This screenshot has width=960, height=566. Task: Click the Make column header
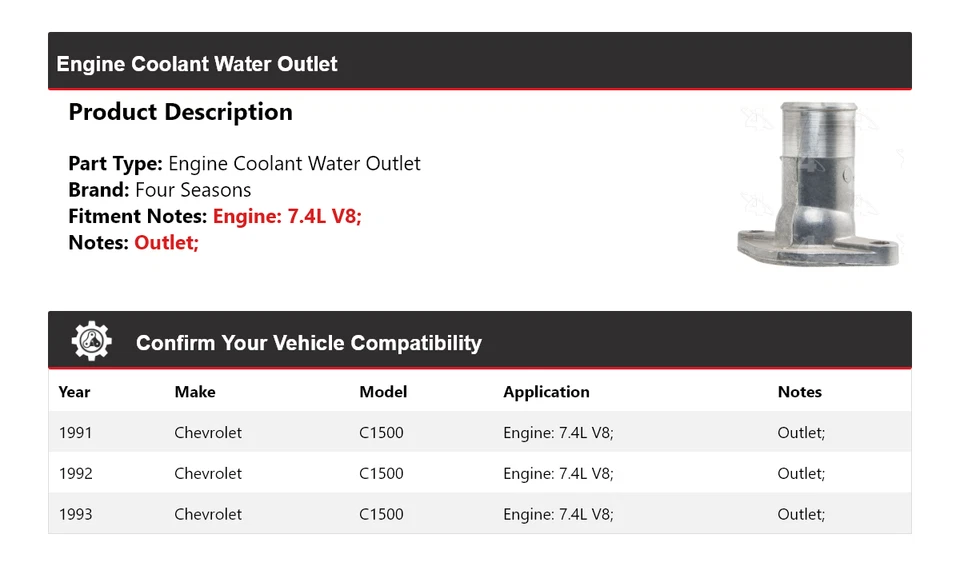pos(195,392)
